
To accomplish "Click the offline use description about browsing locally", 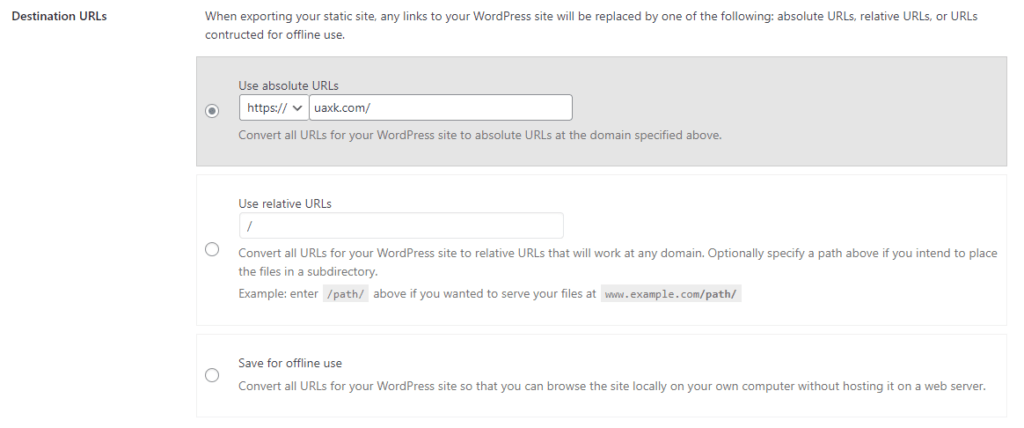I will [x=612, y=386].
